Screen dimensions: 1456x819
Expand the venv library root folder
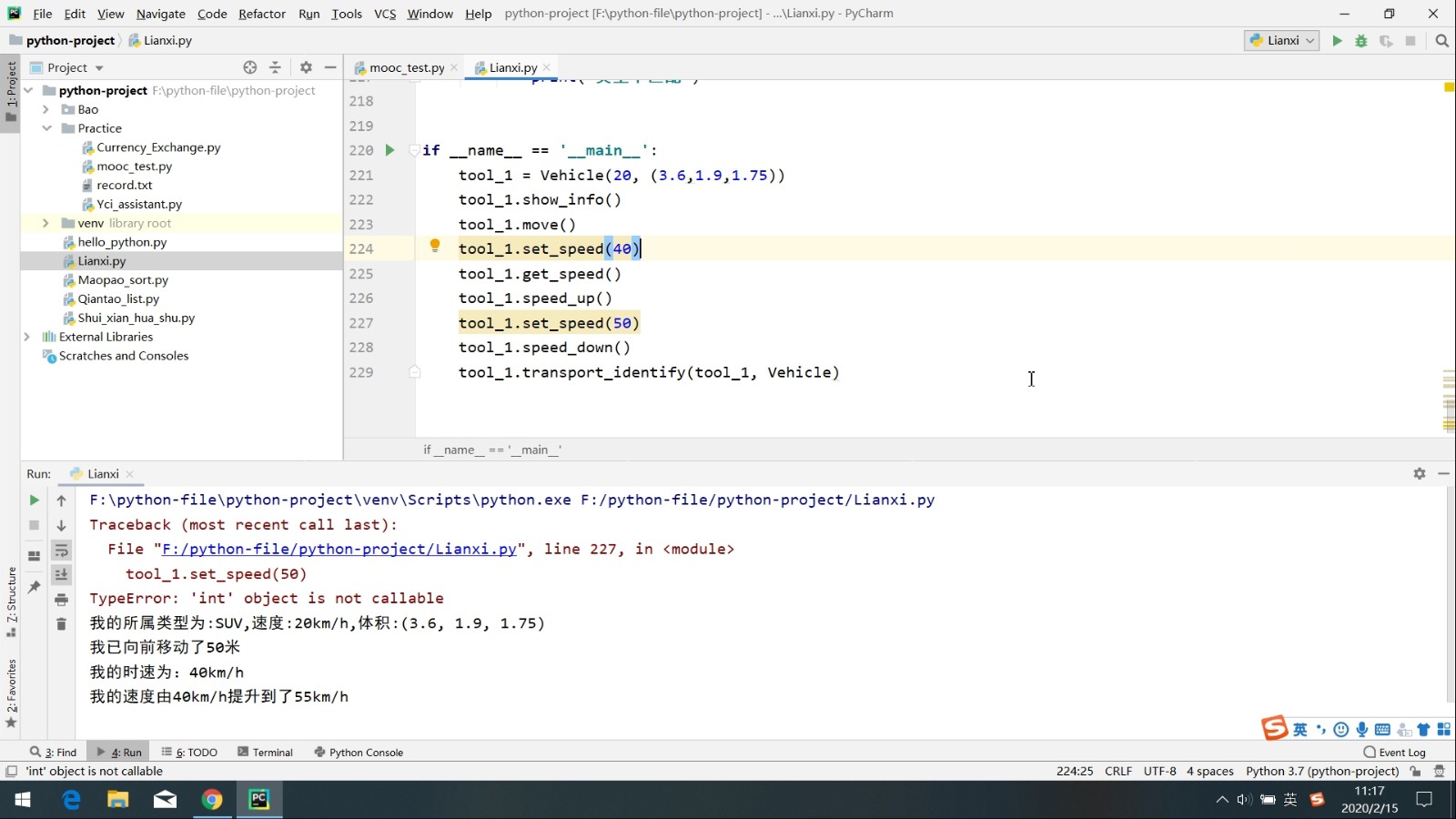46,223
